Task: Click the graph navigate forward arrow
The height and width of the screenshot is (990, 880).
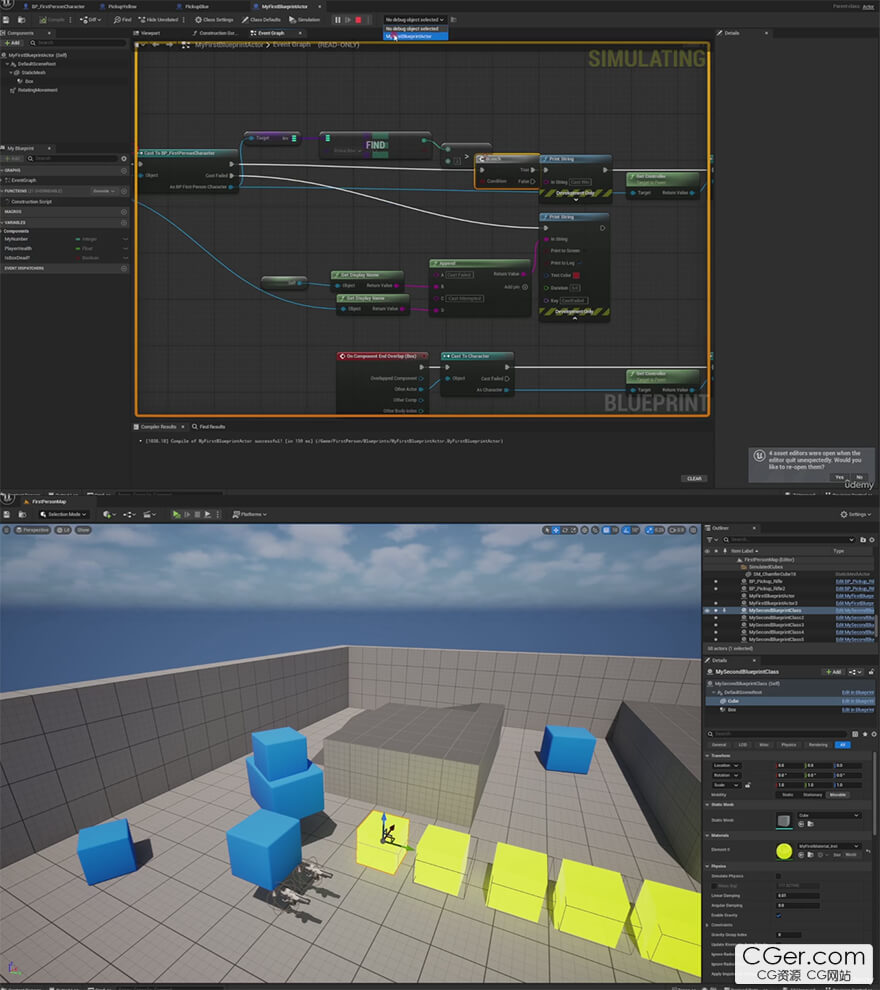Action: click(169, 45)
